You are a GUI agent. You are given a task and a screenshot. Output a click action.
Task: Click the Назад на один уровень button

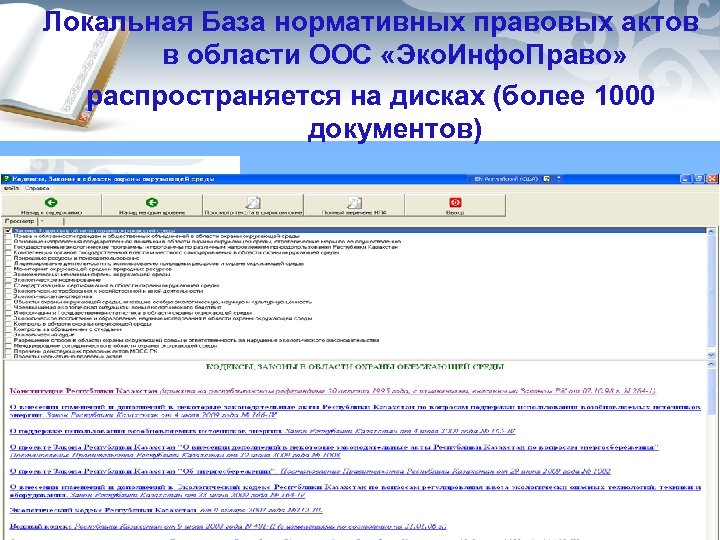point(152,205)
